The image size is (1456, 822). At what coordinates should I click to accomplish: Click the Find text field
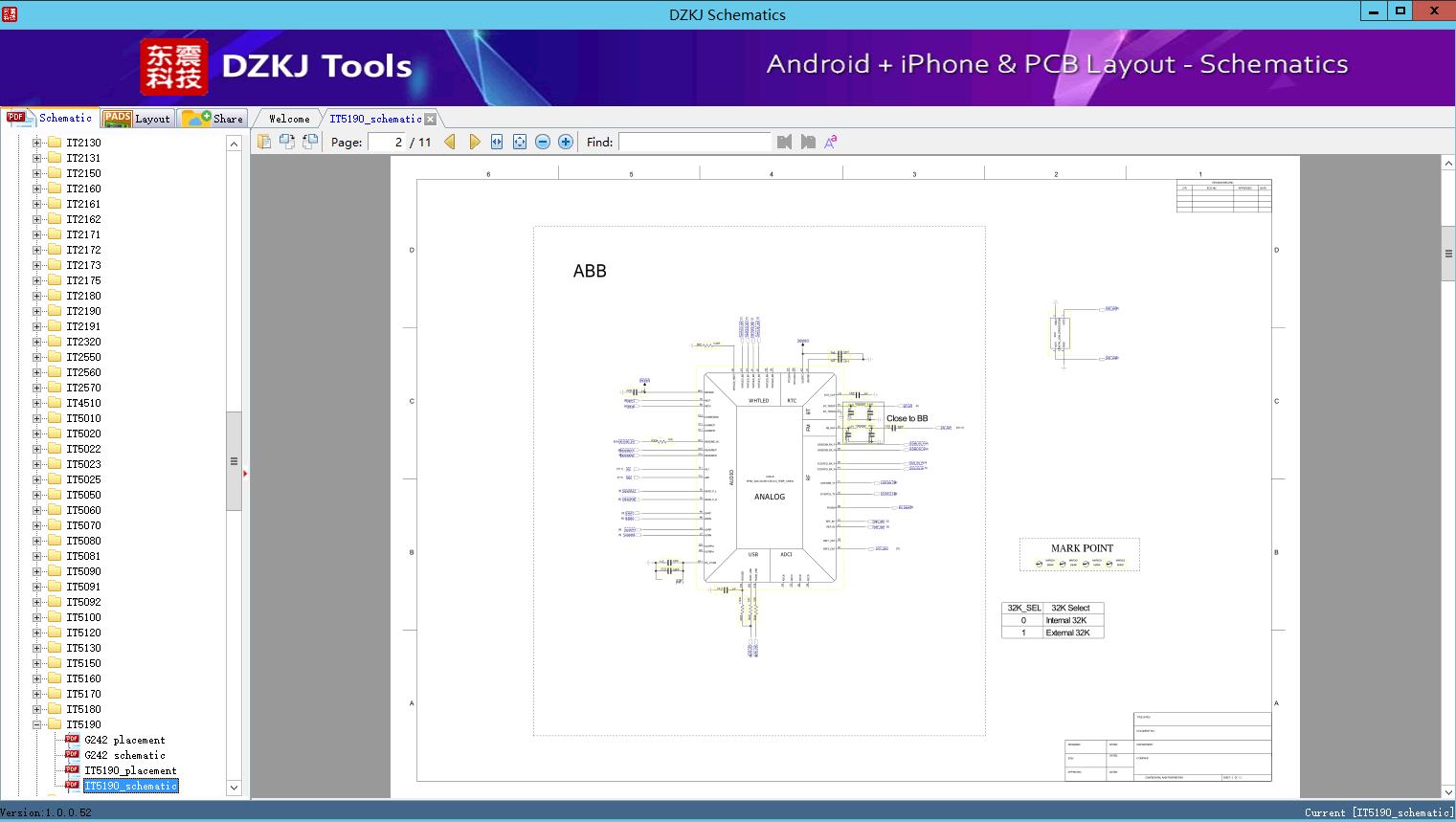[694, 142]
